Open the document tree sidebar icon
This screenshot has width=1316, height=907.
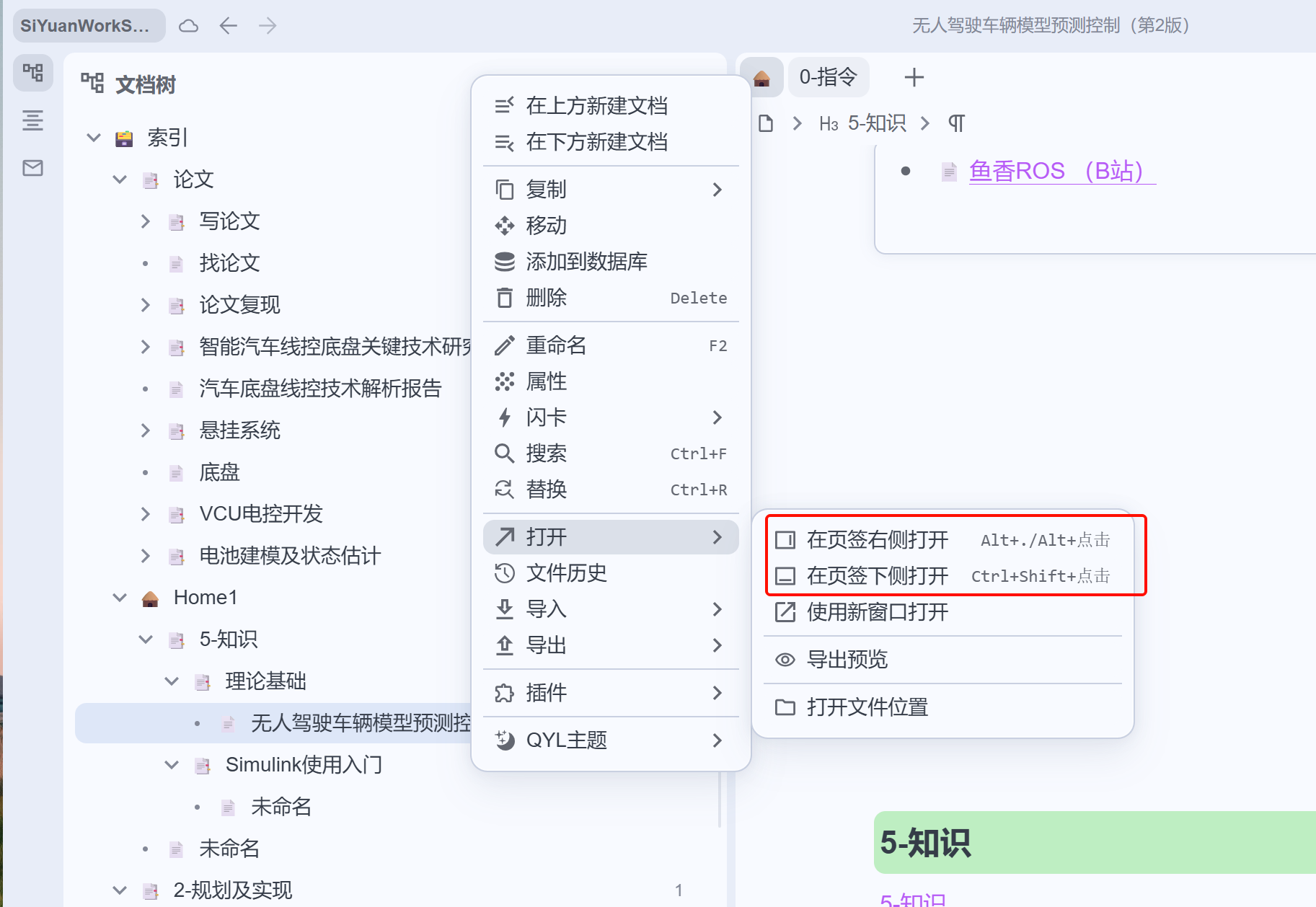tap(33, 73)
